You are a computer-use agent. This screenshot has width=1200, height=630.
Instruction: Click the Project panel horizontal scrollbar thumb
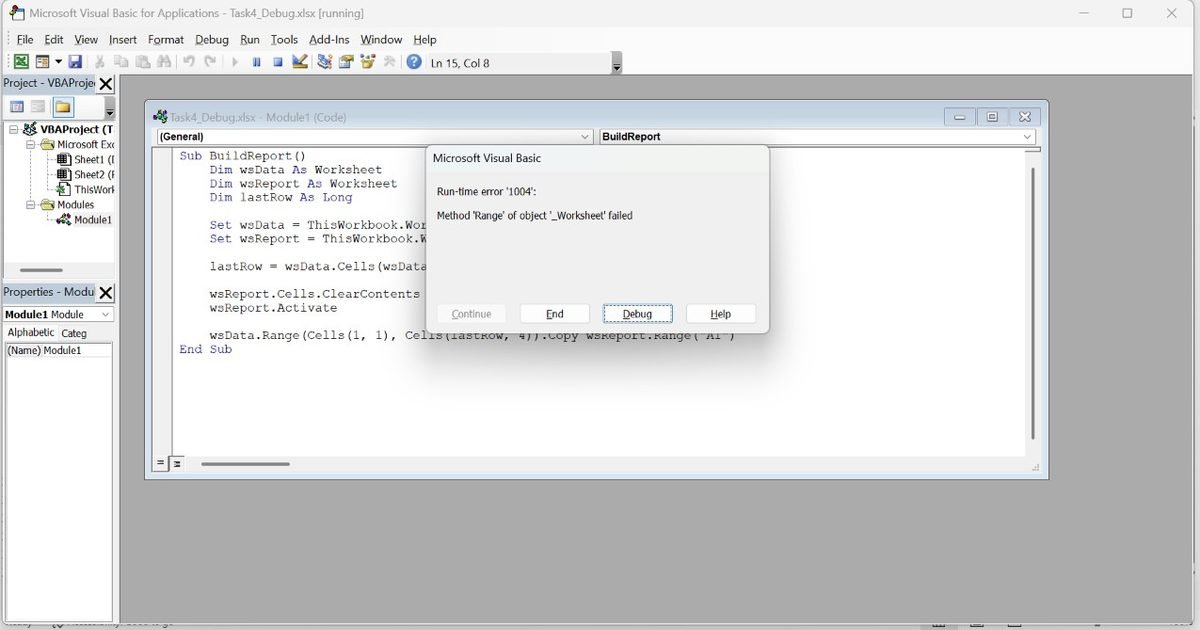point(41,270)
